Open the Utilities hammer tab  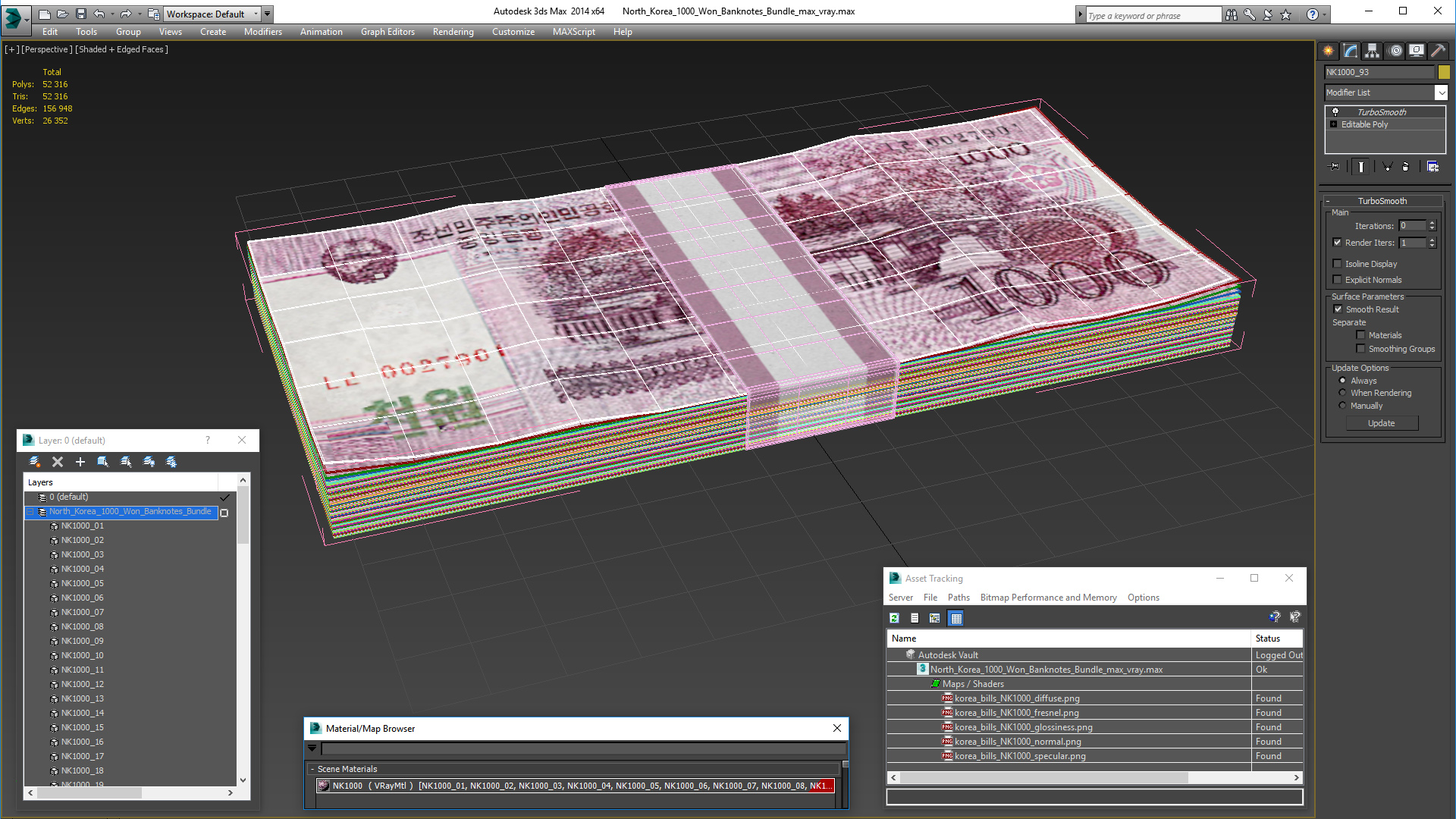tap(1438, 51)
